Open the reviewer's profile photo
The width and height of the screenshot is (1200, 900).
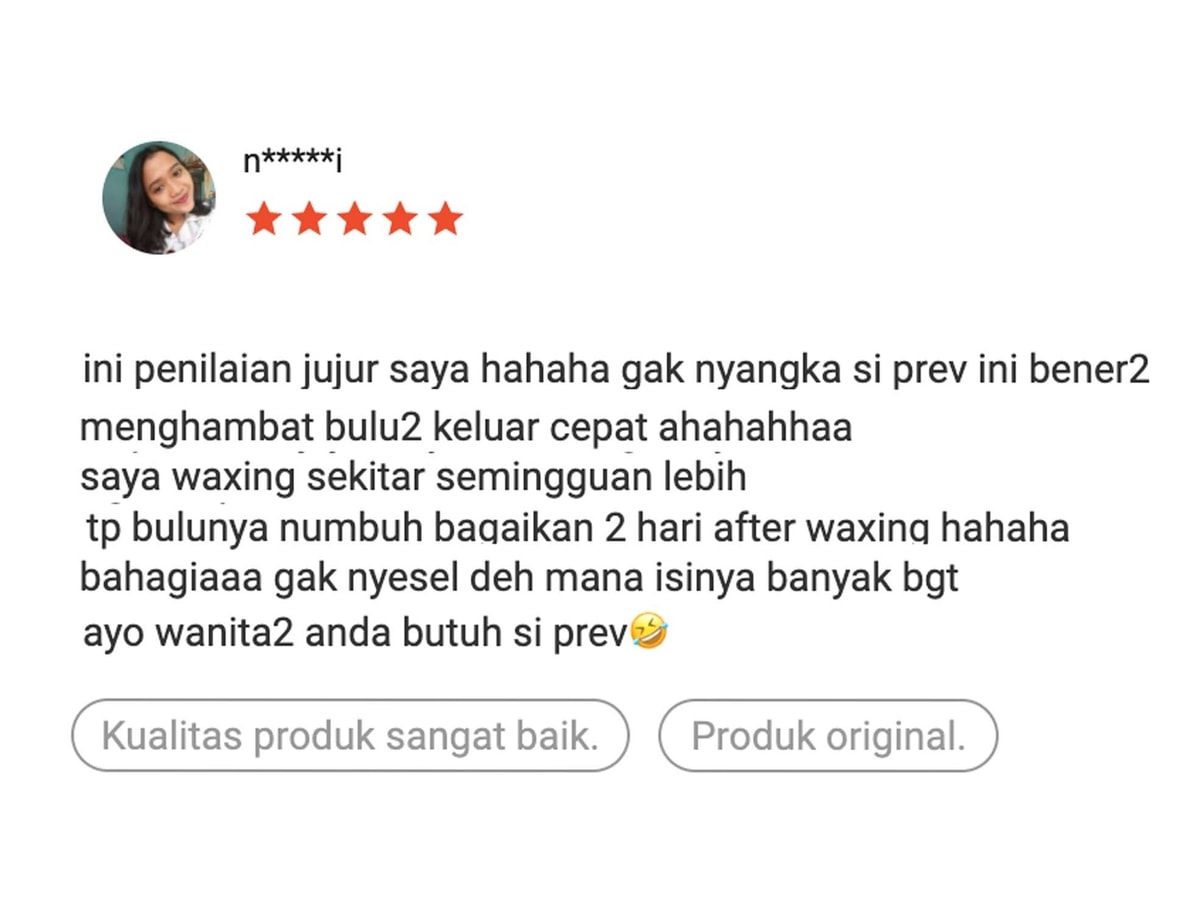pos(159,197)
